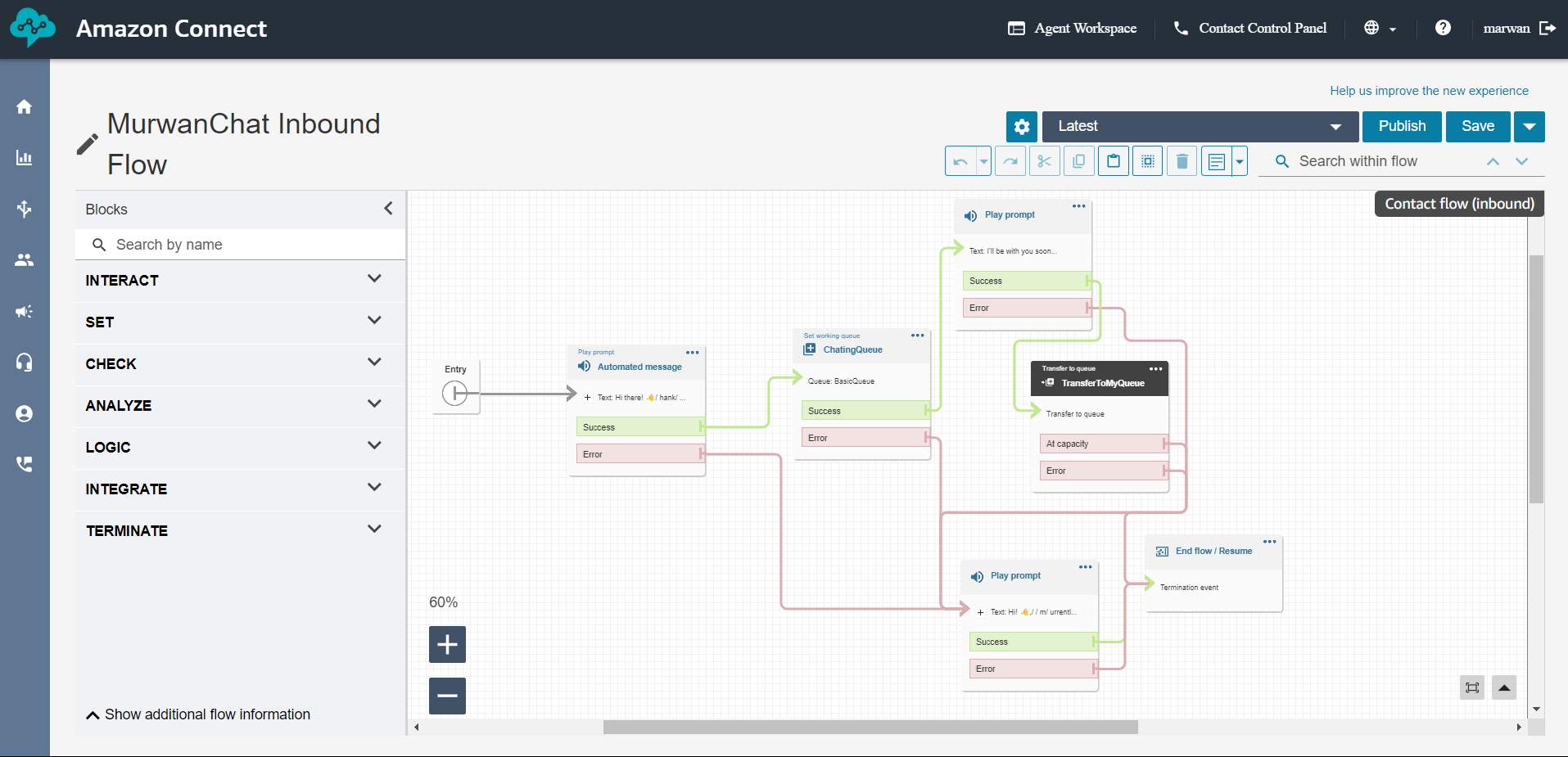The width and height of the screenshot is (1568, 757).
Task: Go to next search result arrow
Action: tap(1521, 161)
